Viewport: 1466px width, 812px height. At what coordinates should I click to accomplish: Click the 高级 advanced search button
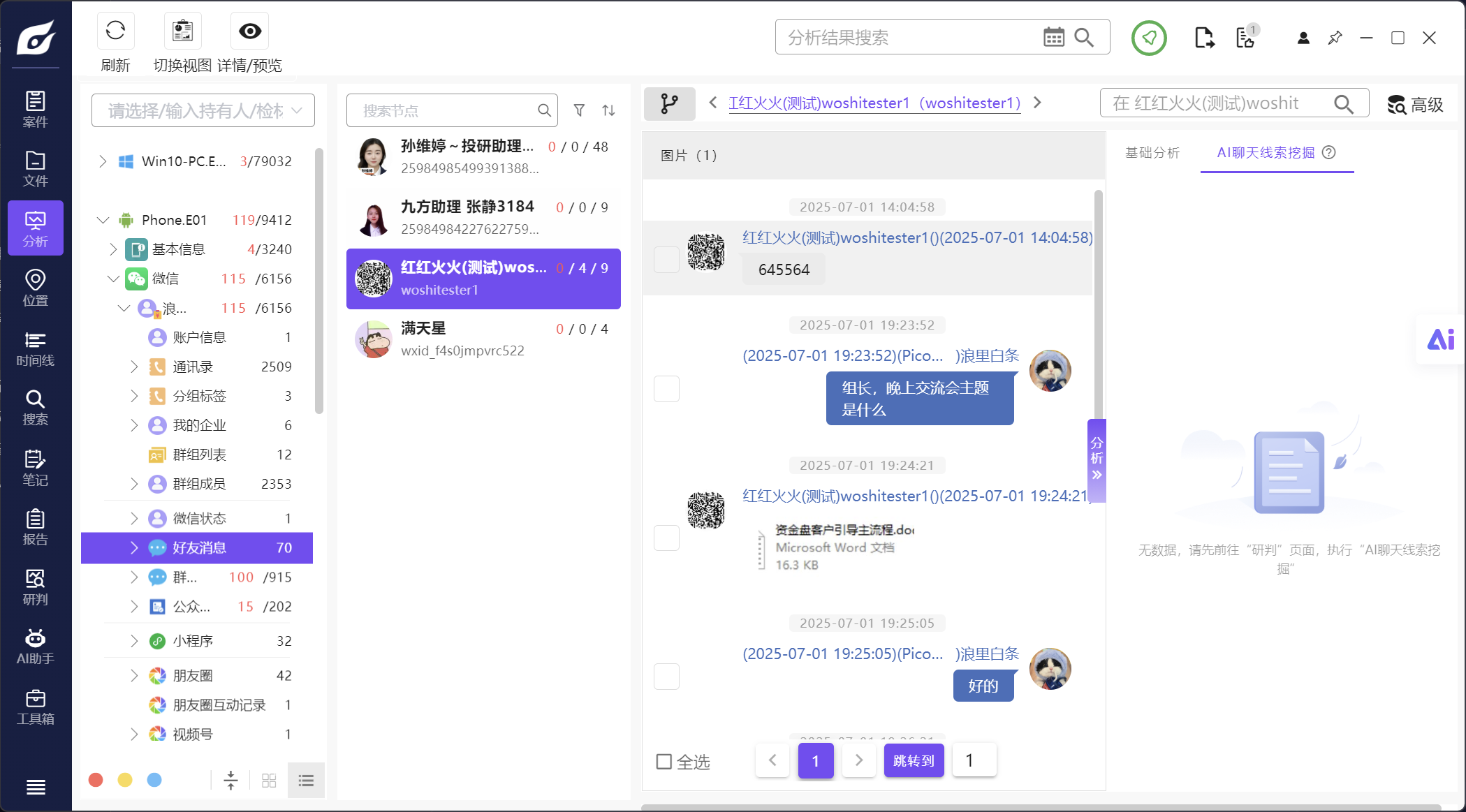point(1415,105)
